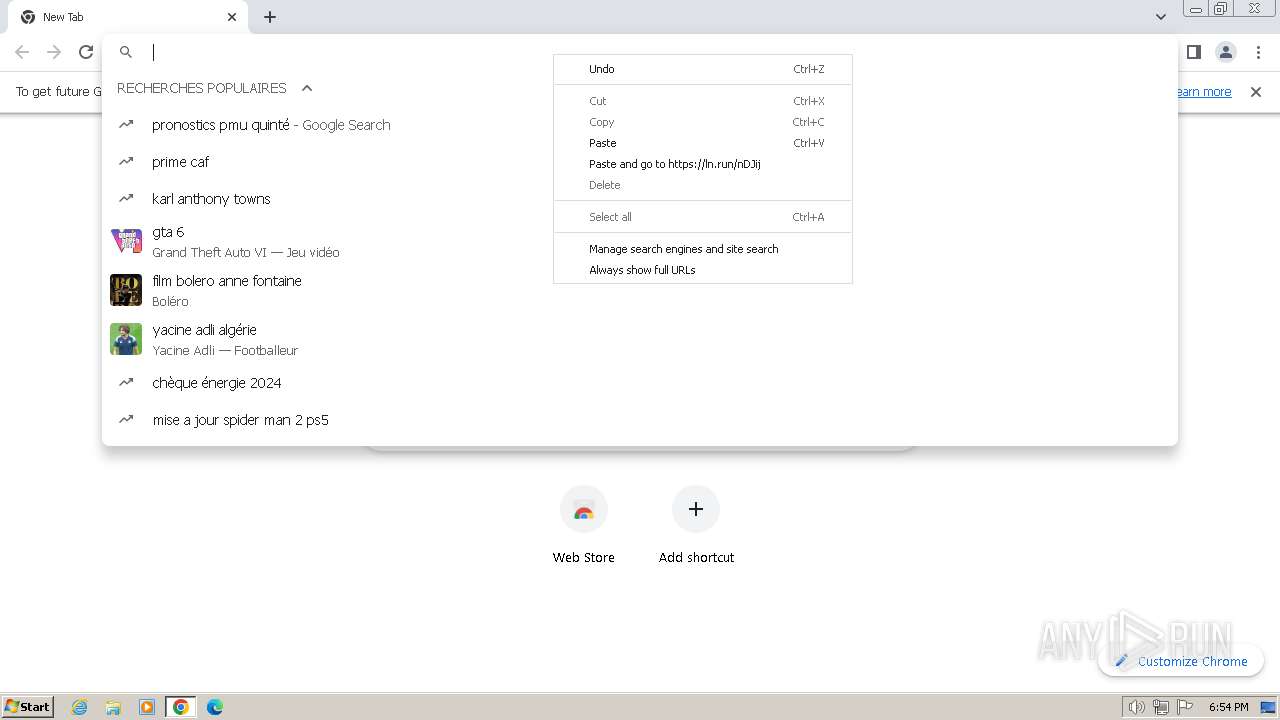This screenshot has width=1280, height=720.
Task: Follow the Learn more link
Action: (1204, 92)
